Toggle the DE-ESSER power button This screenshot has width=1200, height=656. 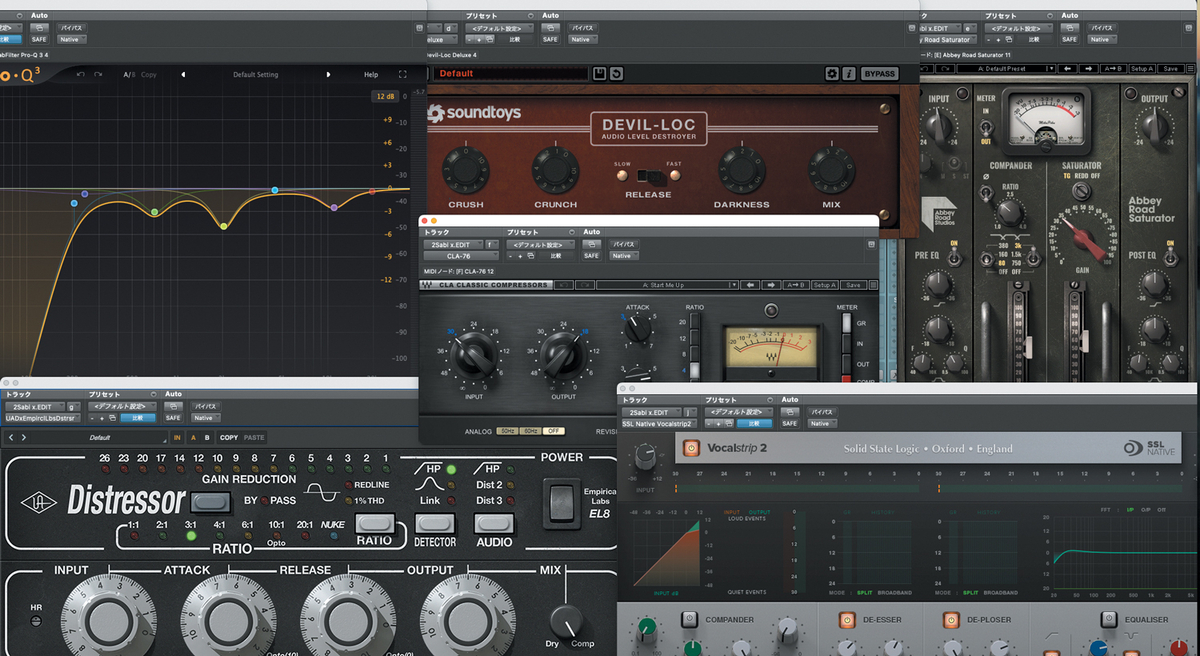point(846,620)
